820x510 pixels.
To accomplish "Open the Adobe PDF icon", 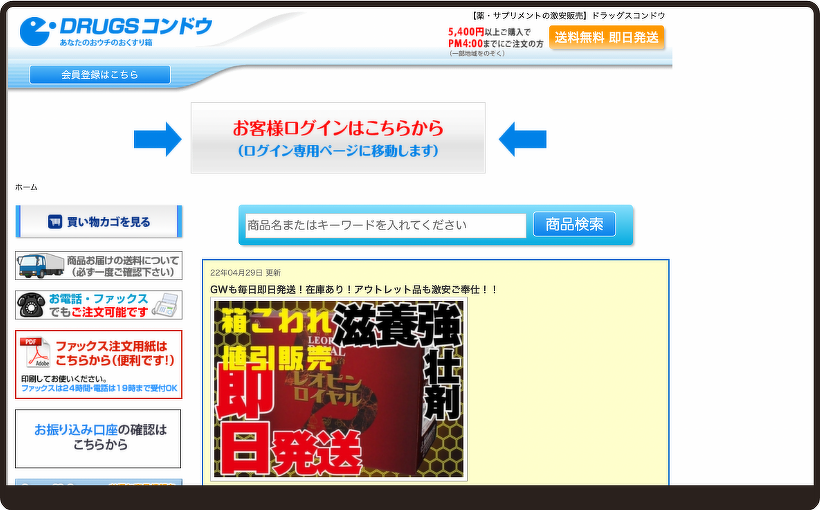I will 36,353.
